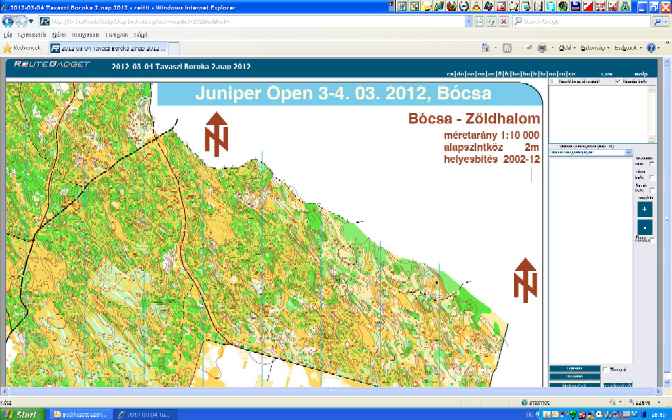Image resolution: width=672 pixels, height=420 pixels.
Task: Toggle the checkbox beside the bottom panel buttons
Action: (x=606, y=369)
